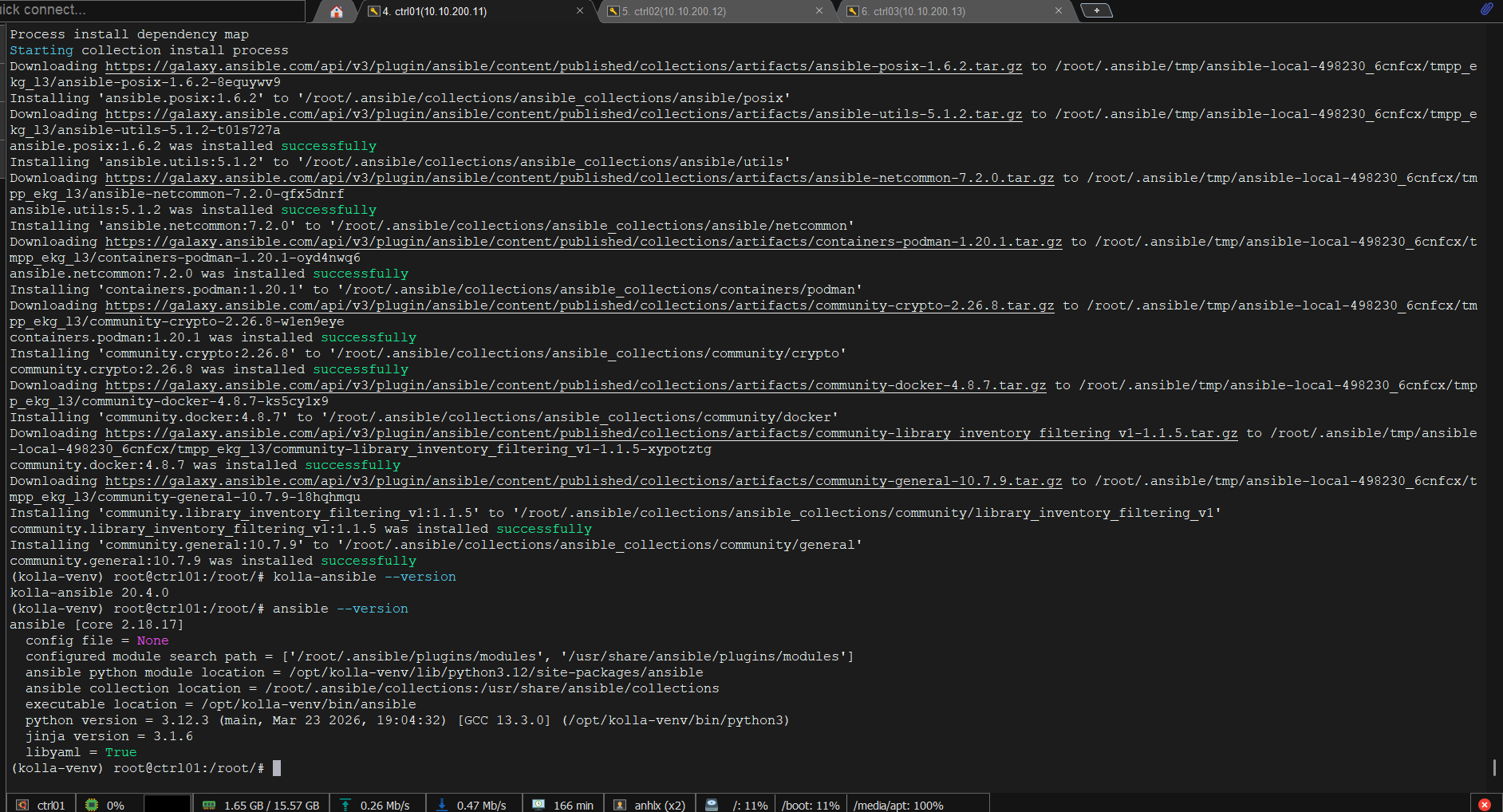The image size is (1503, 812).
Task: Click the logged-in users icon
Action: [x=620, y=805]
